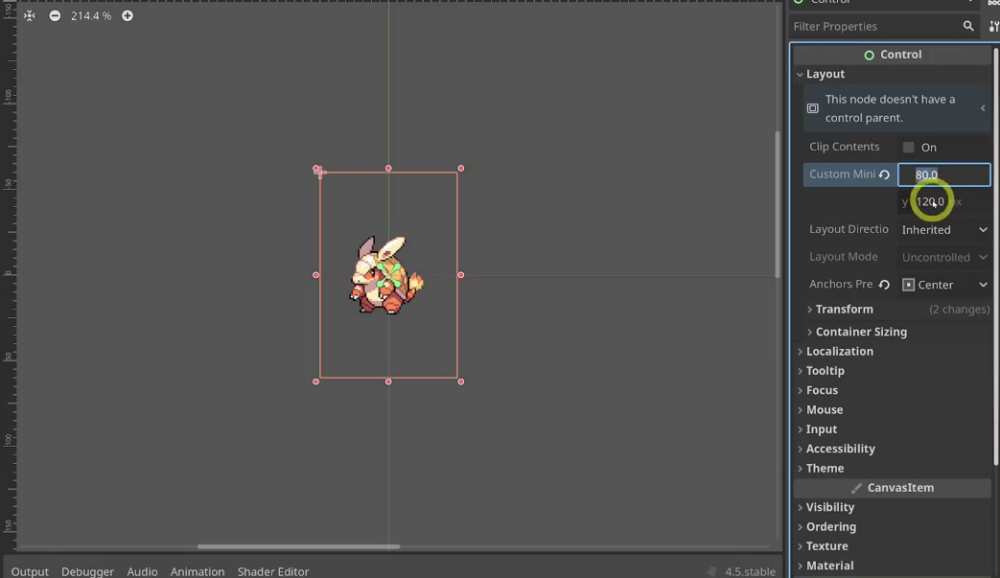
Task: Click the "This node doesn't have a control parent." notice
Action: click(x=897, y=108)
